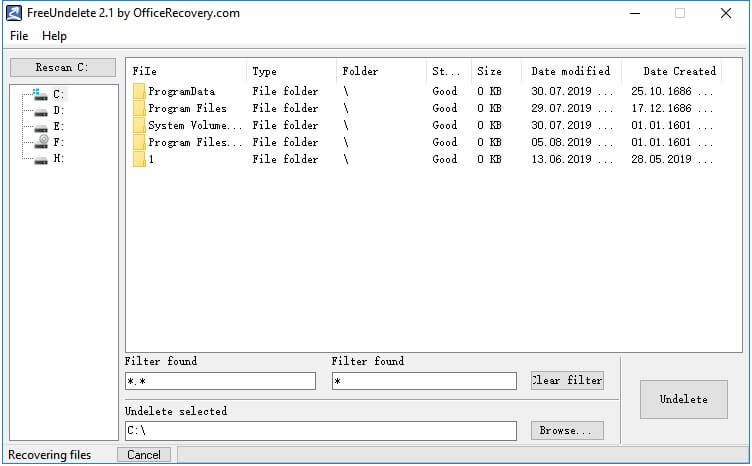Click the folder icon for folder 1

click(x=139, y=159)
